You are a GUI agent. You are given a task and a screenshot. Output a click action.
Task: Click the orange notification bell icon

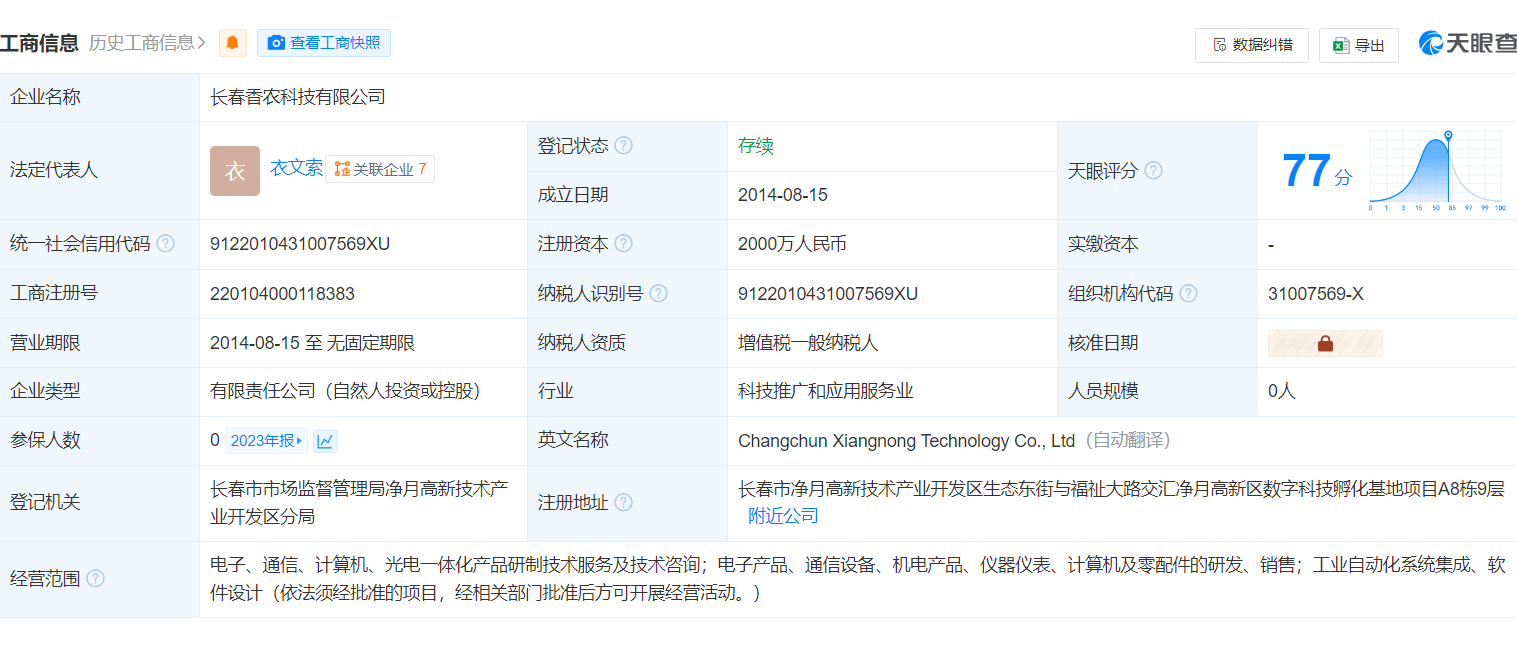(x=232, y=43)
